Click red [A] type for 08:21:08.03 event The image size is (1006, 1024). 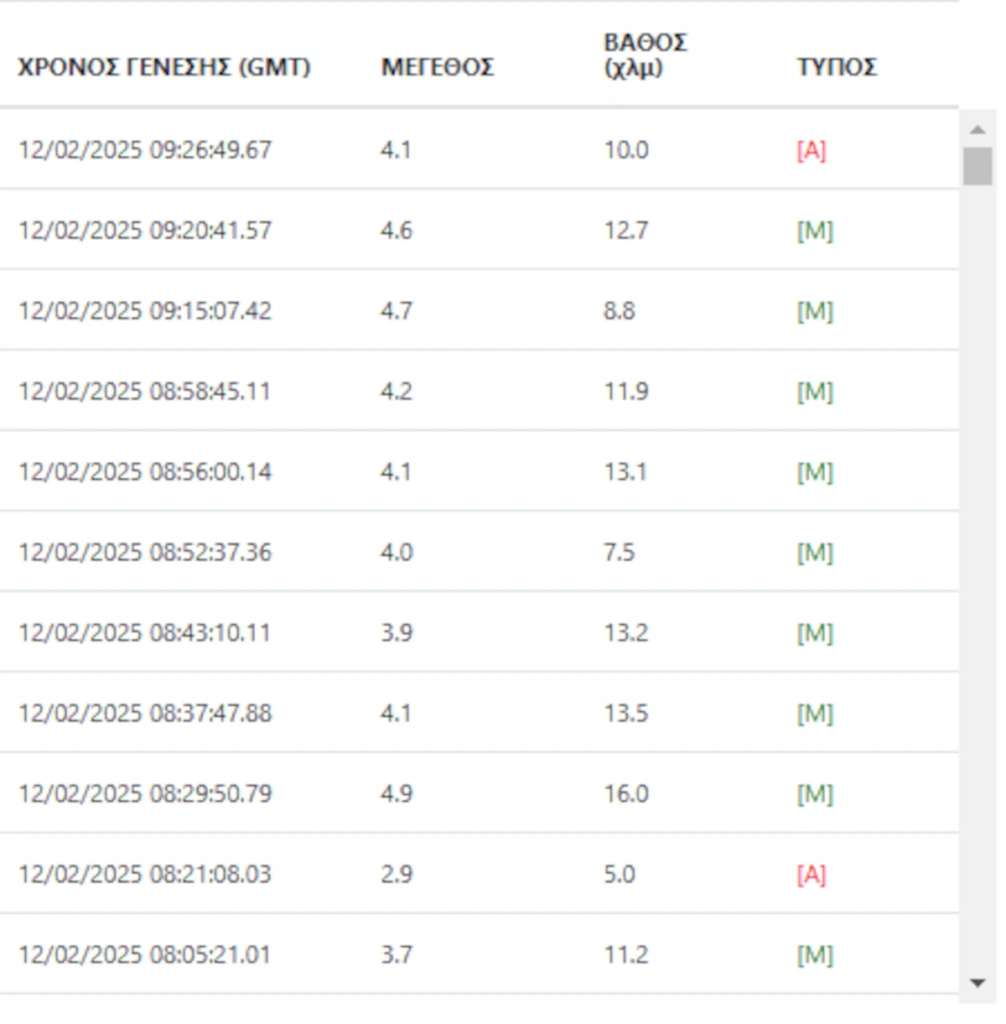pyautogui.click(x=811, y=875)
